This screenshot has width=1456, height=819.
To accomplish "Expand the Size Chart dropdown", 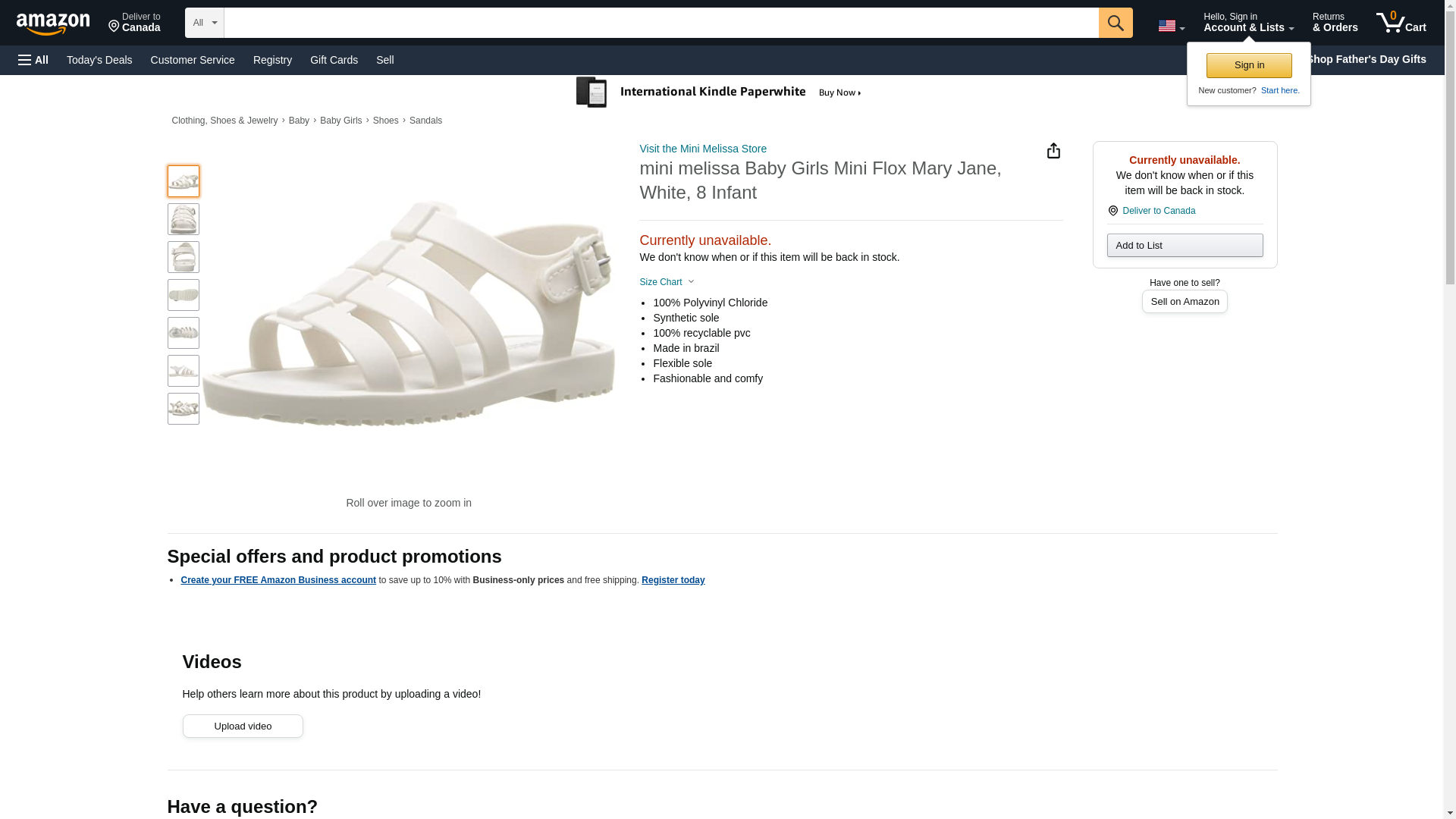I will 667,282.
